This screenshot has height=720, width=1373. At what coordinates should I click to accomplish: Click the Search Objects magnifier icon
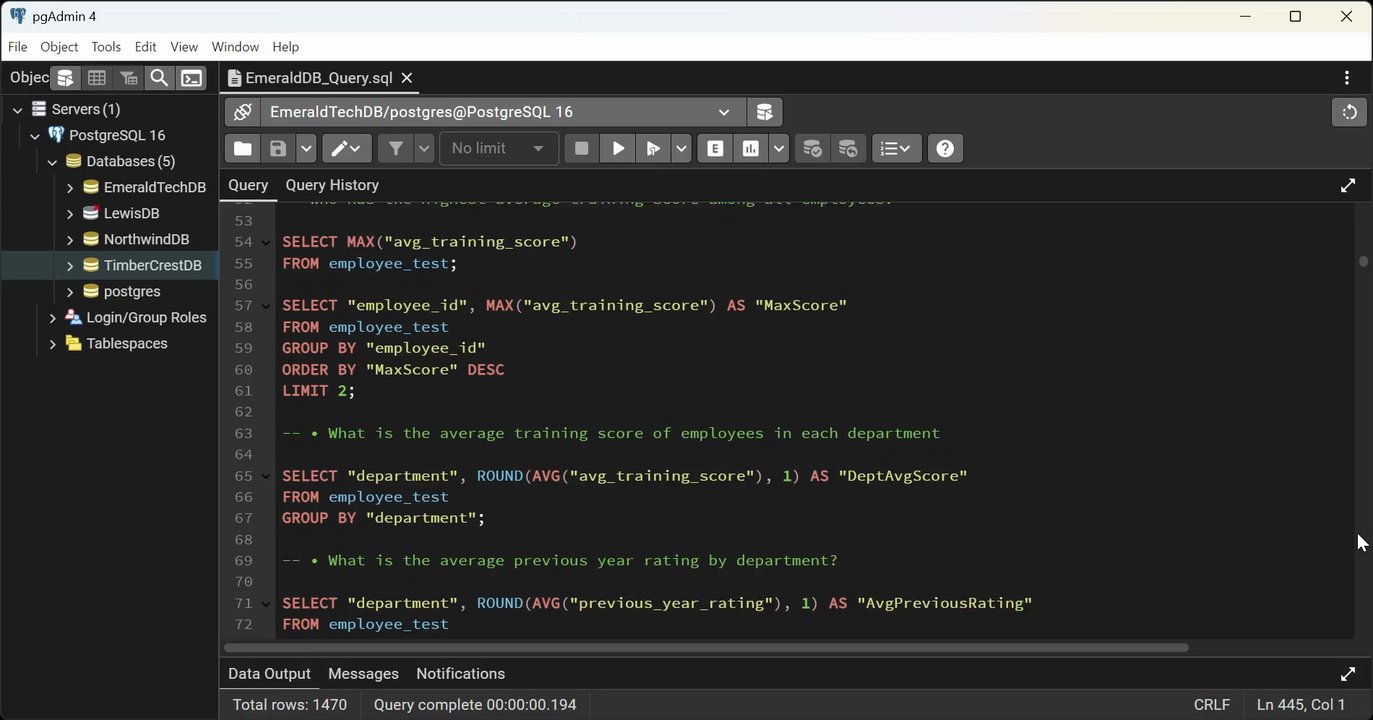[x=159, y=78]
